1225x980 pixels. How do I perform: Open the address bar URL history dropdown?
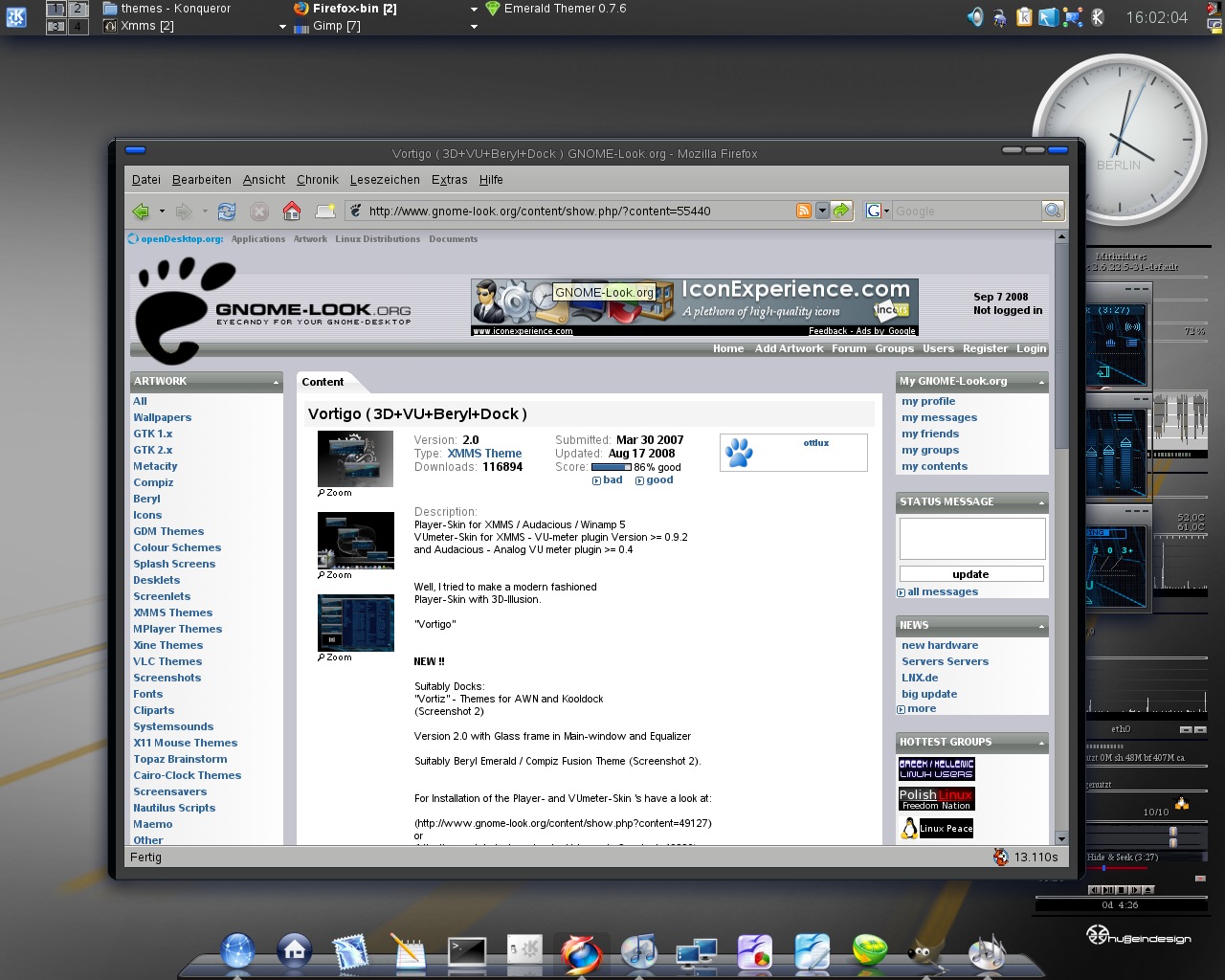pyautogui.click(x=821, y=211)
